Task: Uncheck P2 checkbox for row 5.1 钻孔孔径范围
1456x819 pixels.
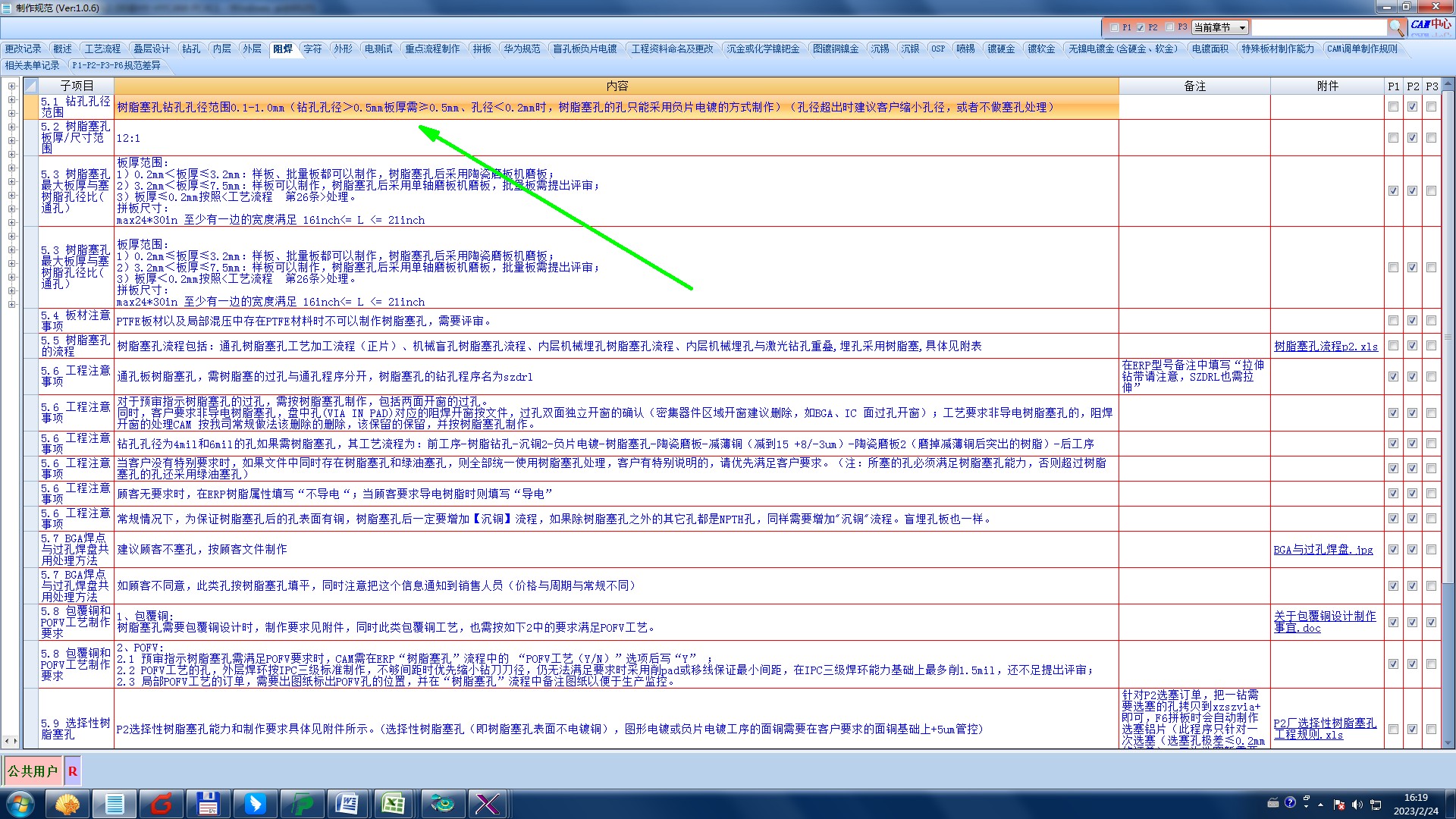Action: 1412,107
